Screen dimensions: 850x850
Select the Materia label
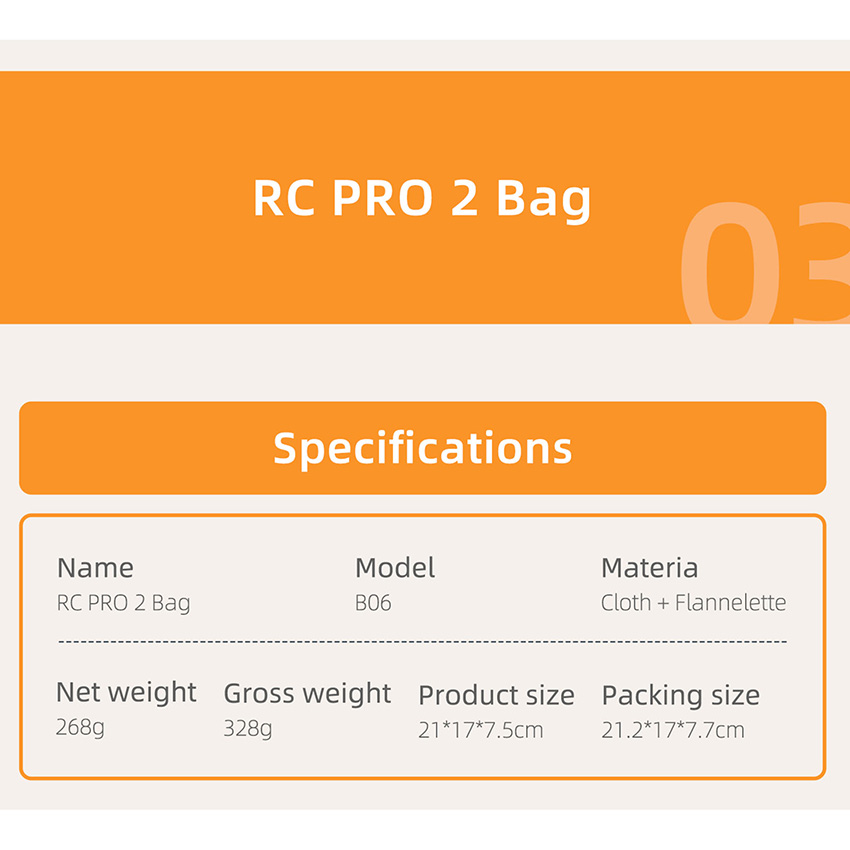click(x=649, y=568)
